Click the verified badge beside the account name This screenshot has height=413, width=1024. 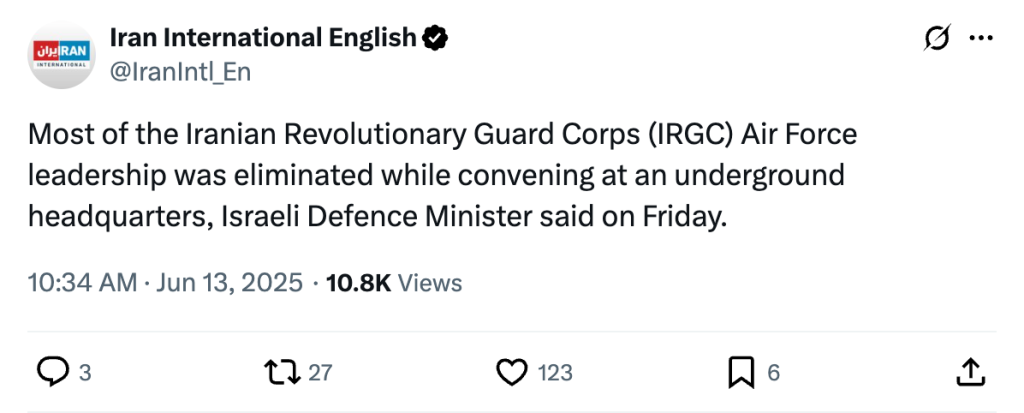pos(434,38)
